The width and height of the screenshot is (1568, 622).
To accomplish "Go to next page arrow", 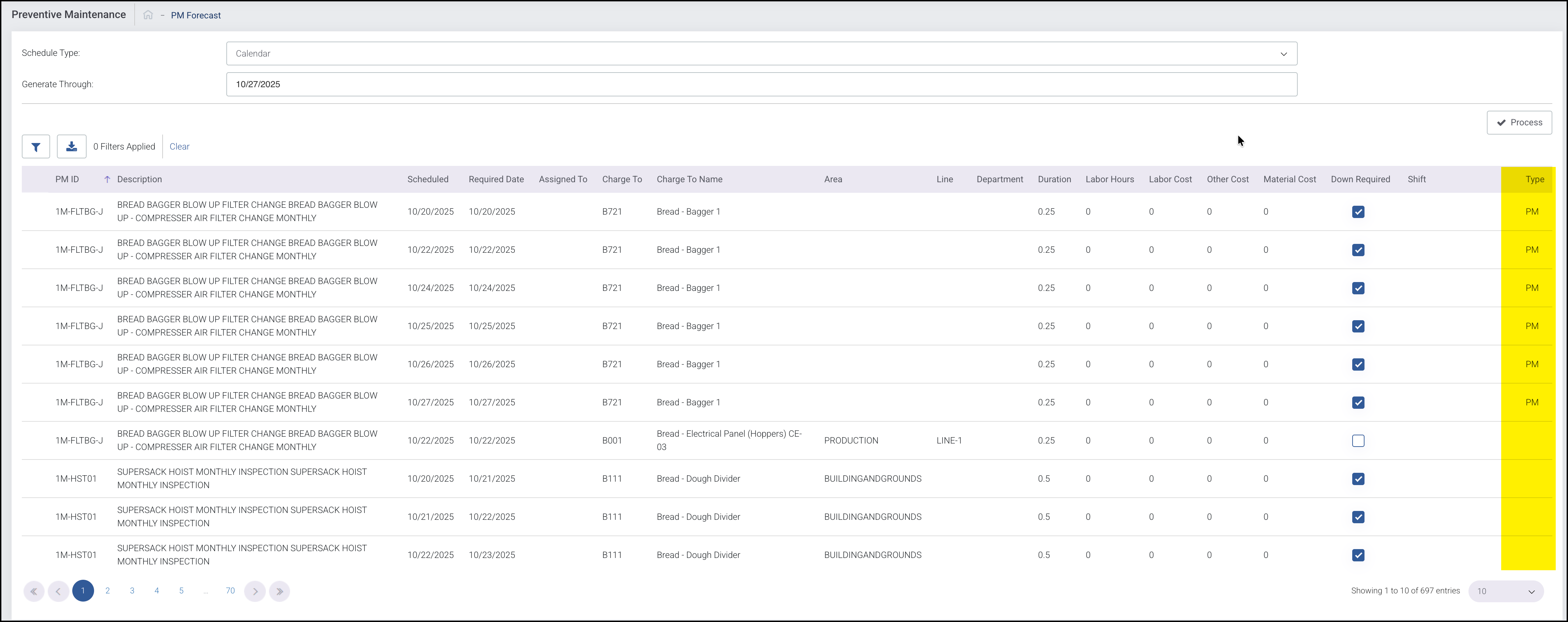I will (255, 591).
